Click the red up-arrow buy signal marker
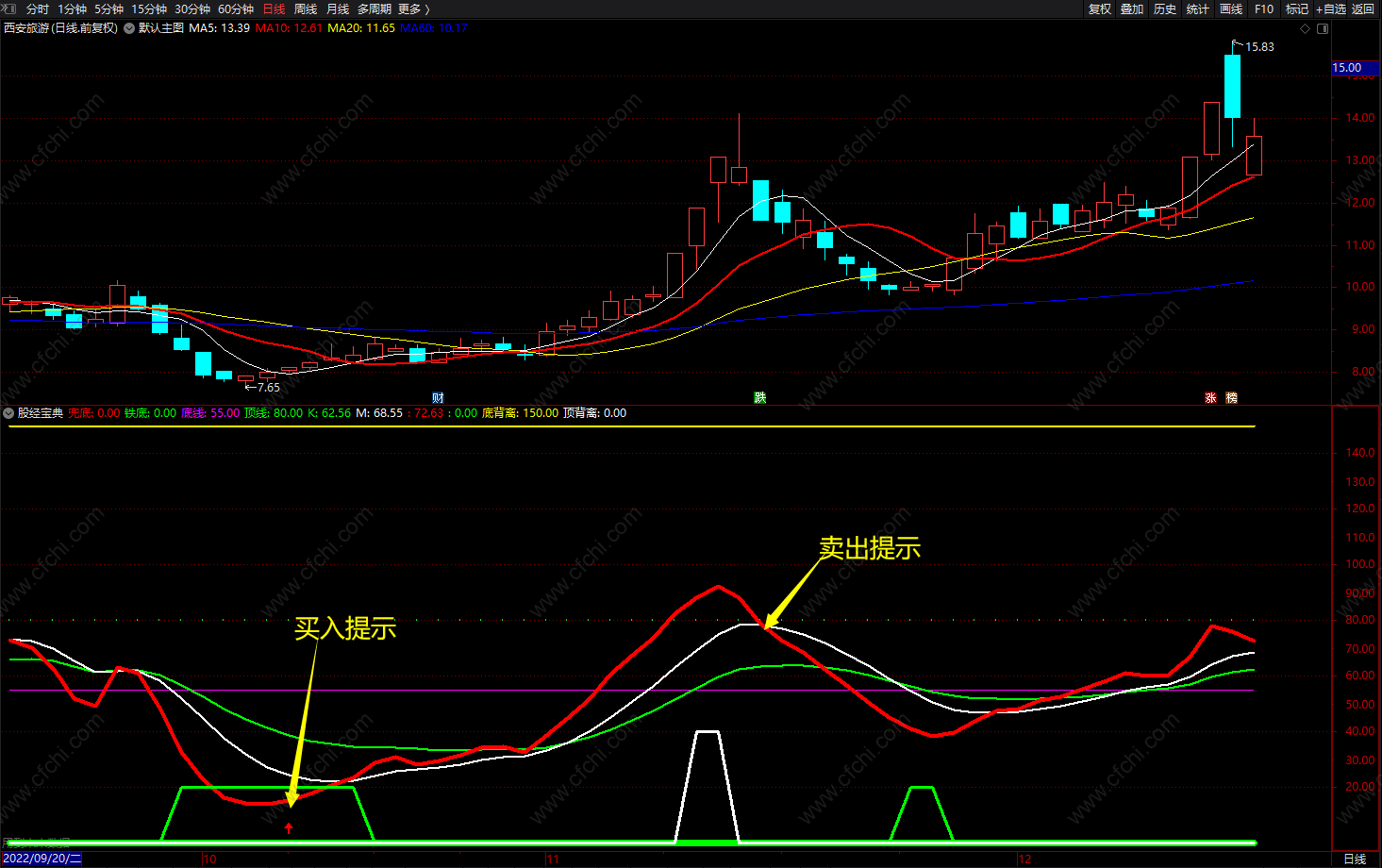Viewport: 1382px width, 868px height. coord(290,827)
